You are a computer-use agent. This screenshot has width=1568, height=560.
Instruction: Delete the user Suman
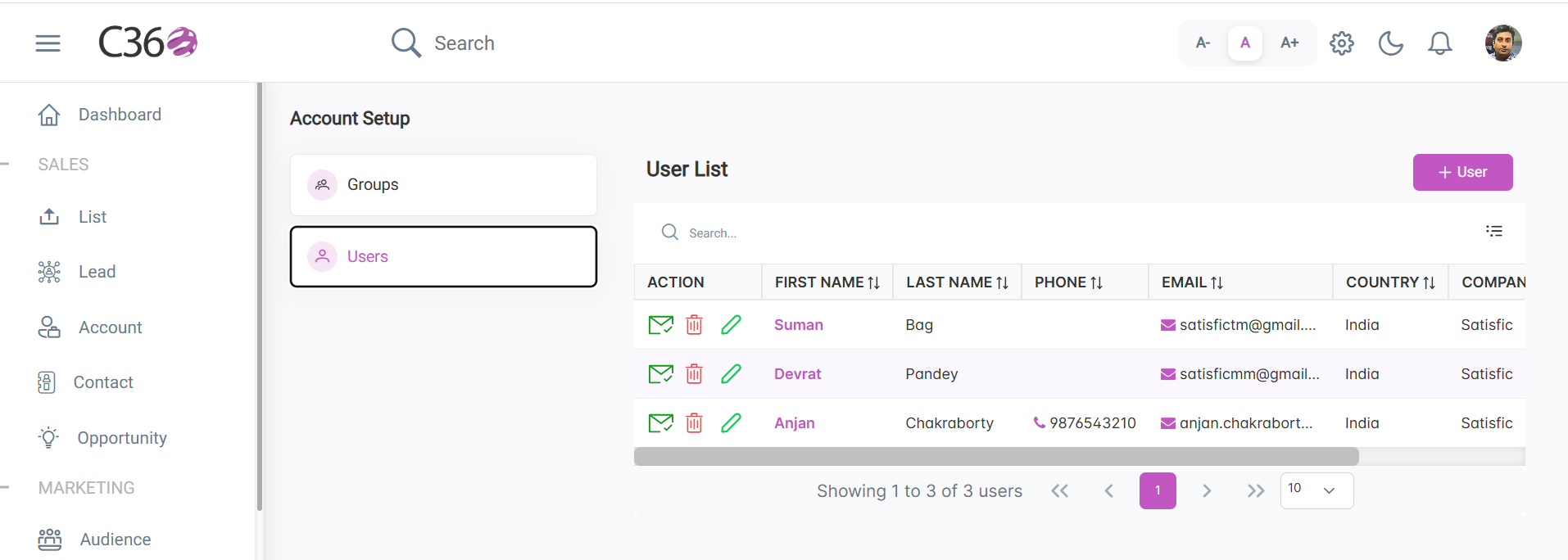pyautogui.click(x=694, y=325)
